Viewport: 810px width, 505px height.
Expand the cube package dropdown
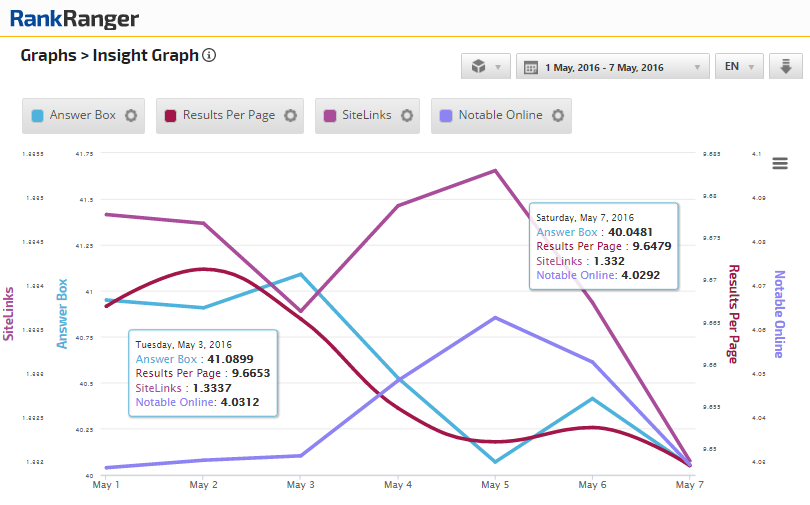[x=486, y=67]
